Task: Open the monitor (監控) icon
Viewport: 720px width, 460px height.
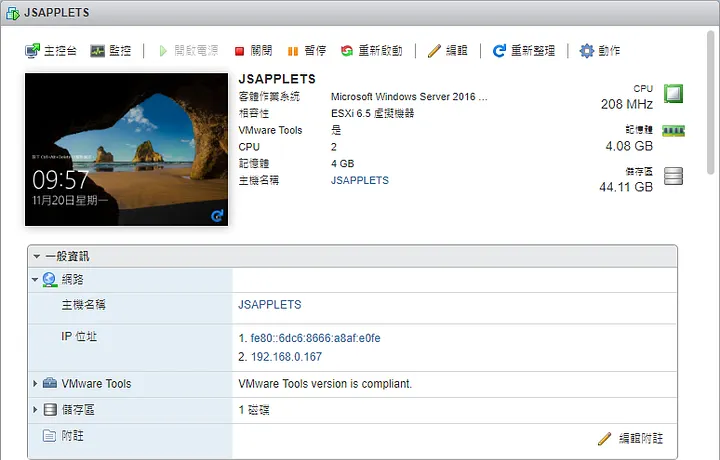Action: coord(97,50)
